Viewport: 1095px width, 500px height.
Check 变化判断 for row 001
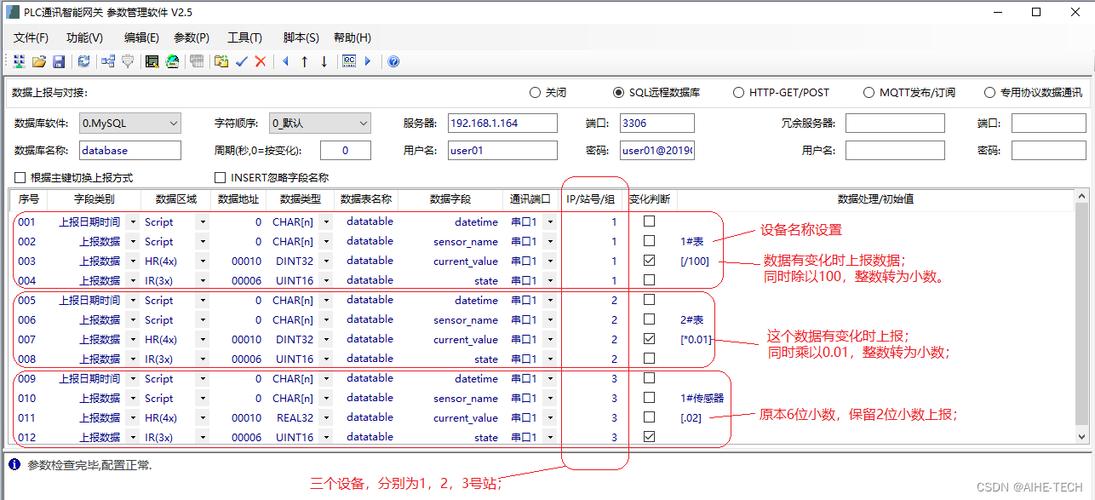click(649, 221)
